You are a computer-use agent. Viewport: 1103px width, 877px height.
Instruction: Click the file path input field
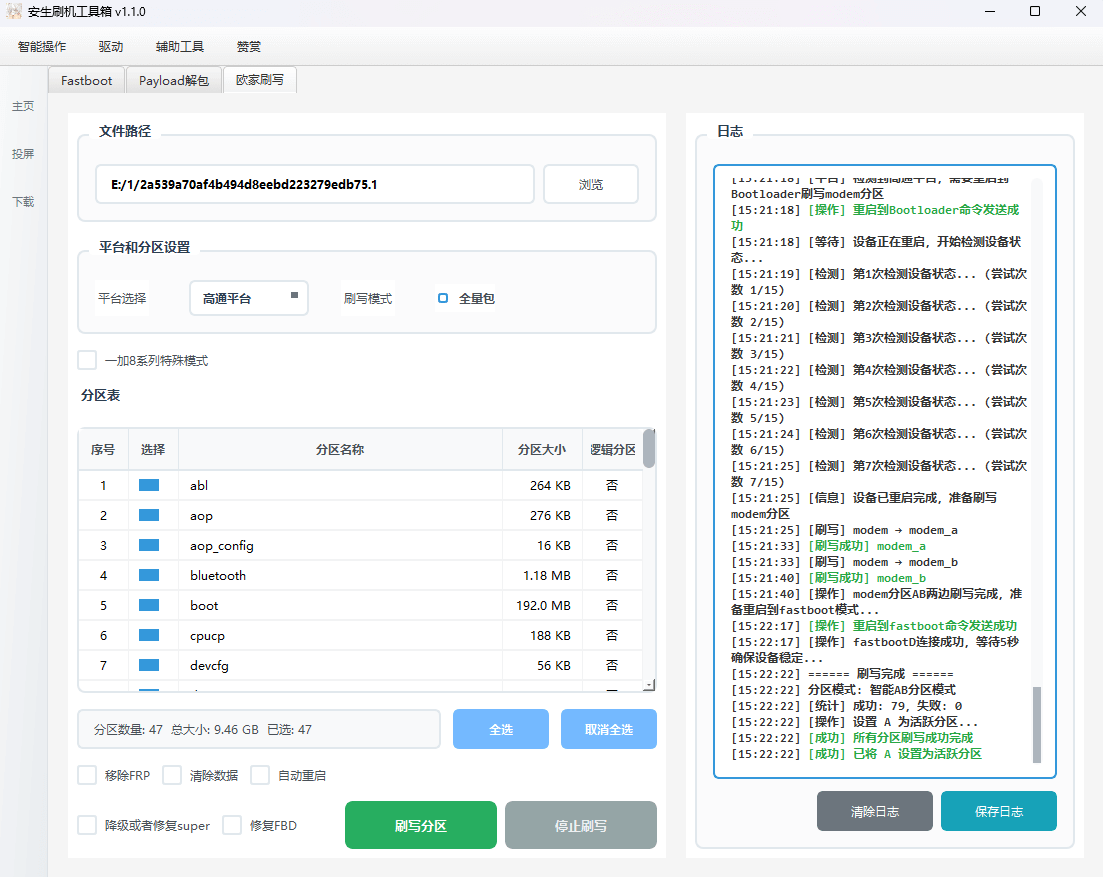pos(314,184)
